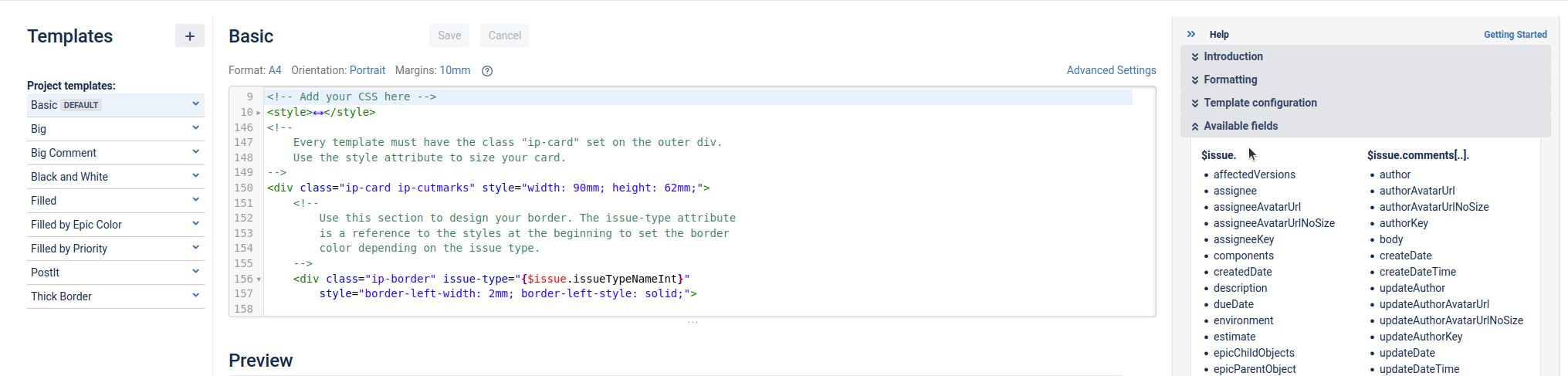1568x376 pixels.
Task: Click the margins help question mark icon
Action: (x=487, y=71)
